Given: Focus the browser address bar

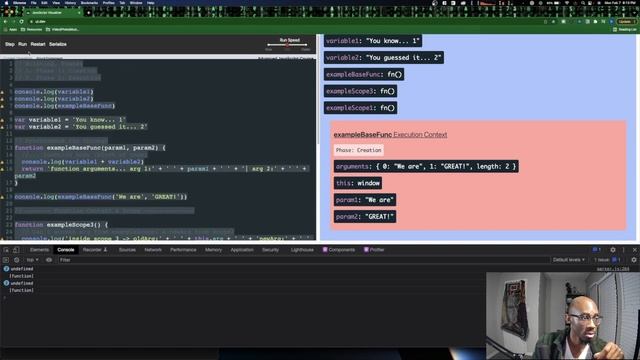Looking at the screenshot, I should 286,22.
